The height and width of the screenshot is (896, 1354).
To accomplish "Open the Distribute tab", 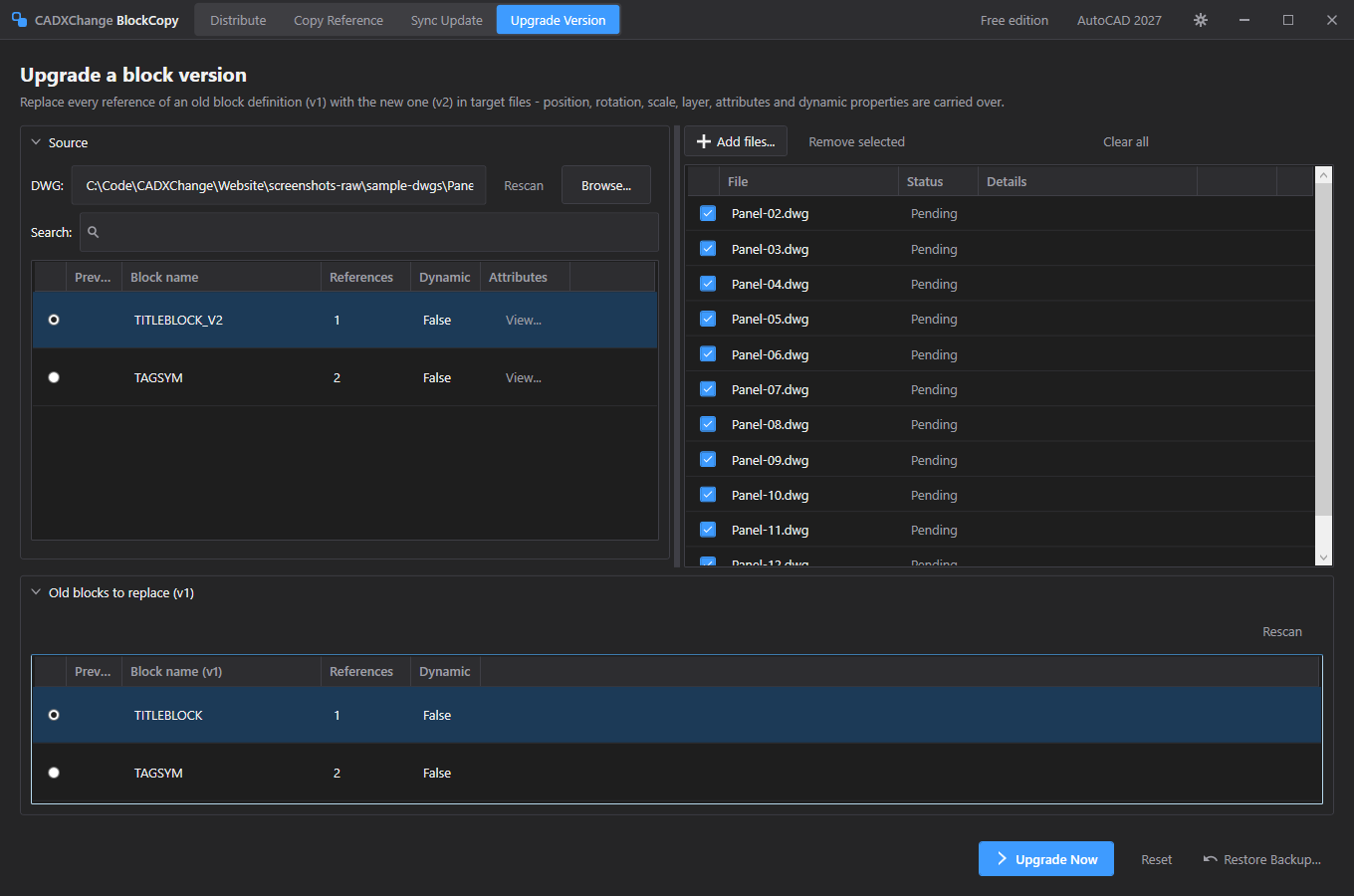I will pyautogui.click(x=238, y=20).
